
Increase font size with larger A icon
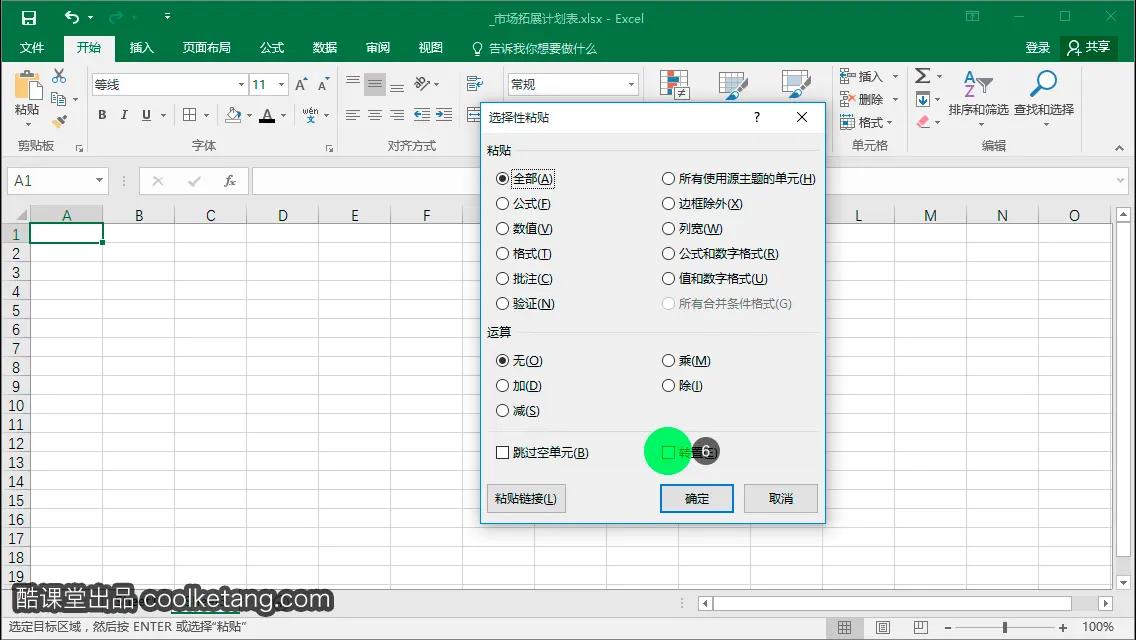[301, 85]
